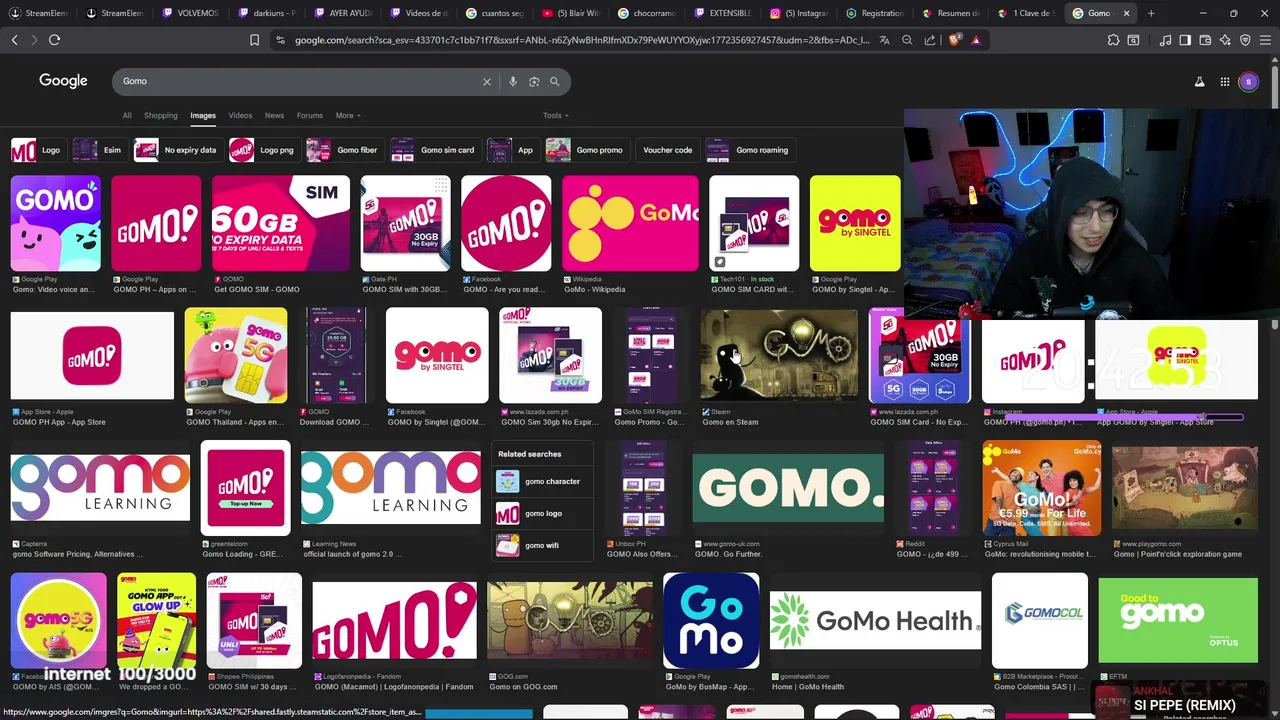The height and width of the screenshot is (720, 1280).
Task: Switch to the Shopping tab
Action: [160, 116]
